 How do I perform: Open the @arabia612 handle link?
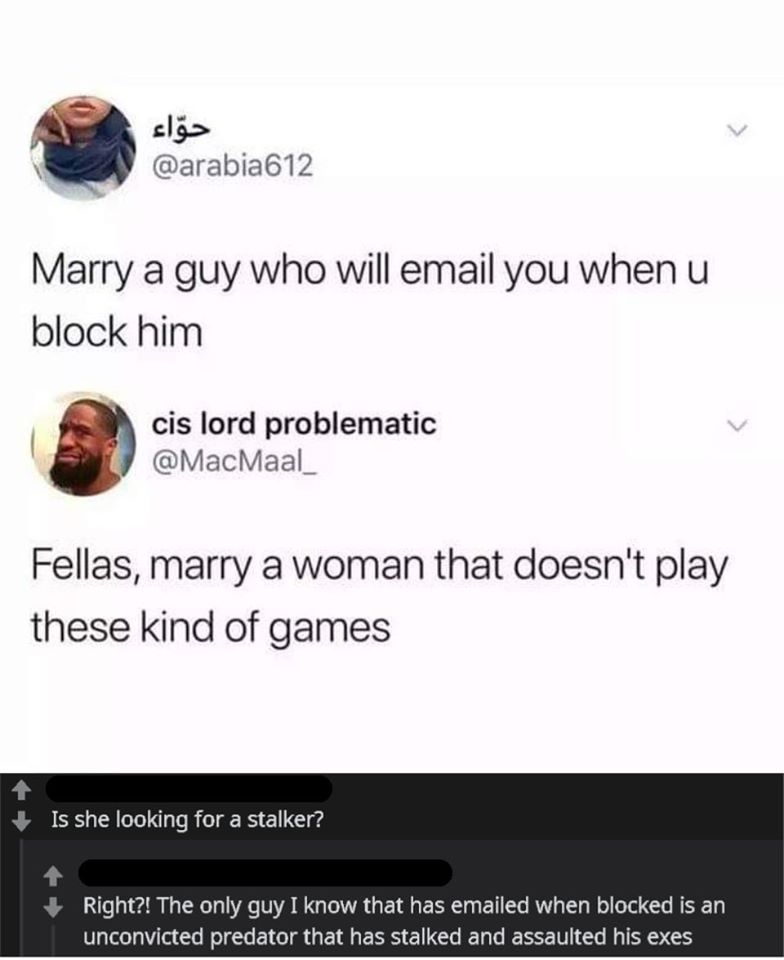(x=232, y=165)
